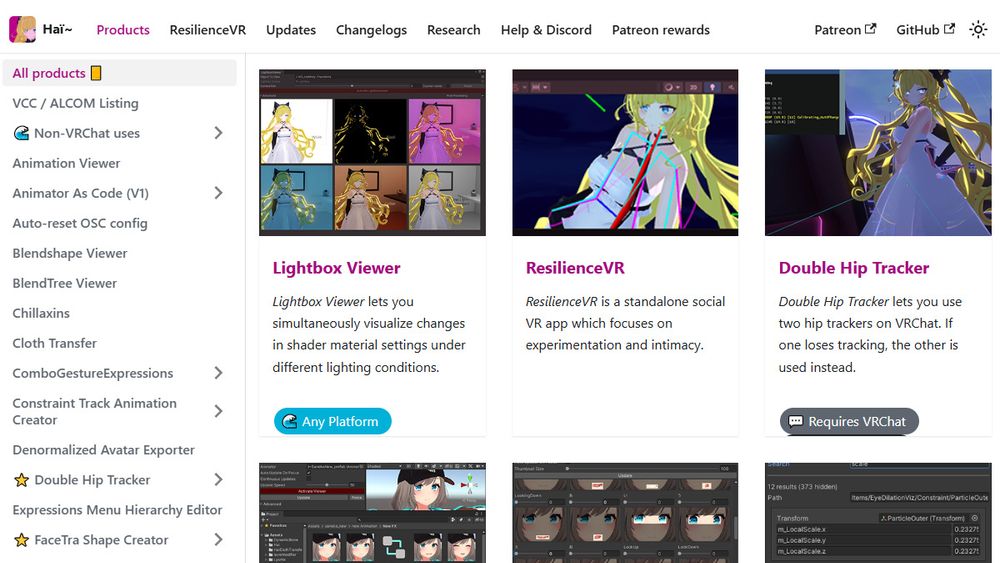Expand Constraint Track Animation Creator chevron
Image resolution: width=1000 pixels, height=563 pixels.
(218, 411)
